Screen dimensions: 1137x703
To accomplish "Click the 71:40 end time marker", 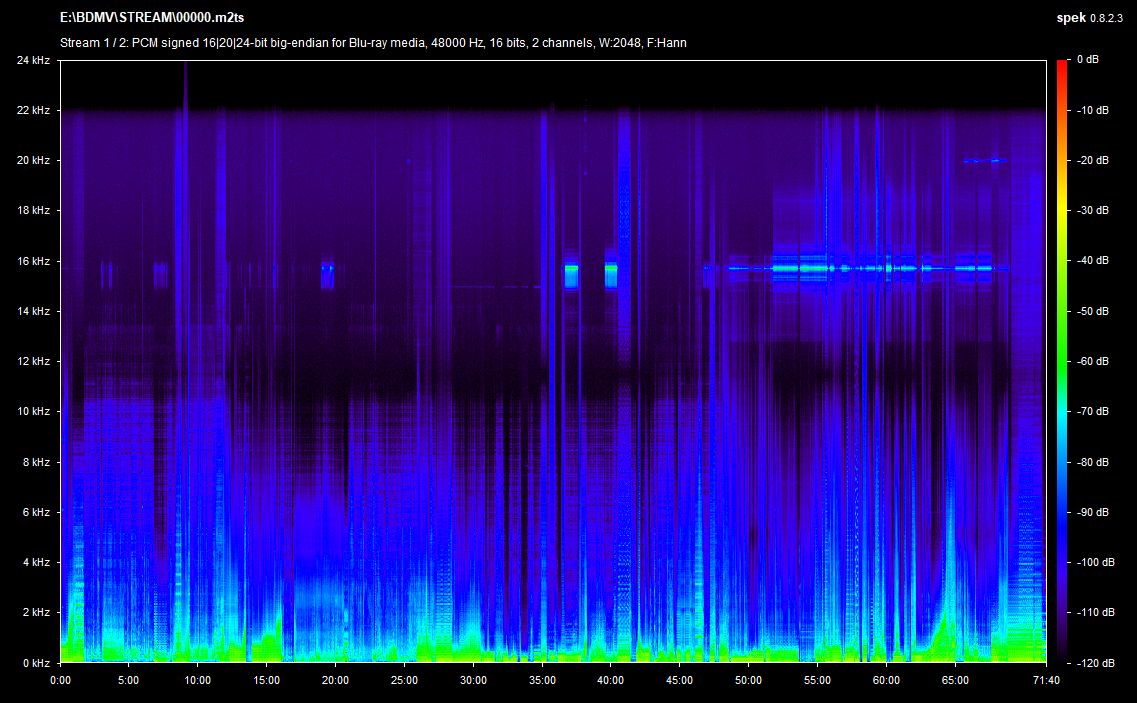I will click(x=1045, y=680).
